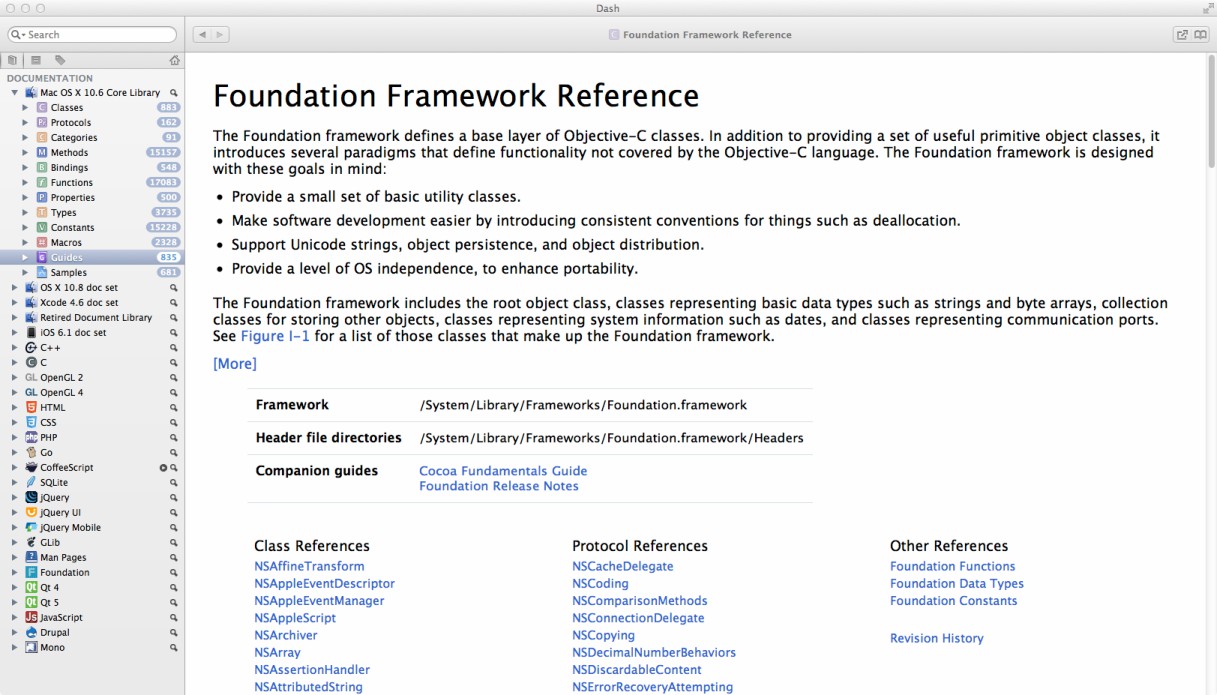The height and width of the screenshot is (695, 1217).
Task: Expand the OS X 10.8 doc set
Action: click(14, 288)
